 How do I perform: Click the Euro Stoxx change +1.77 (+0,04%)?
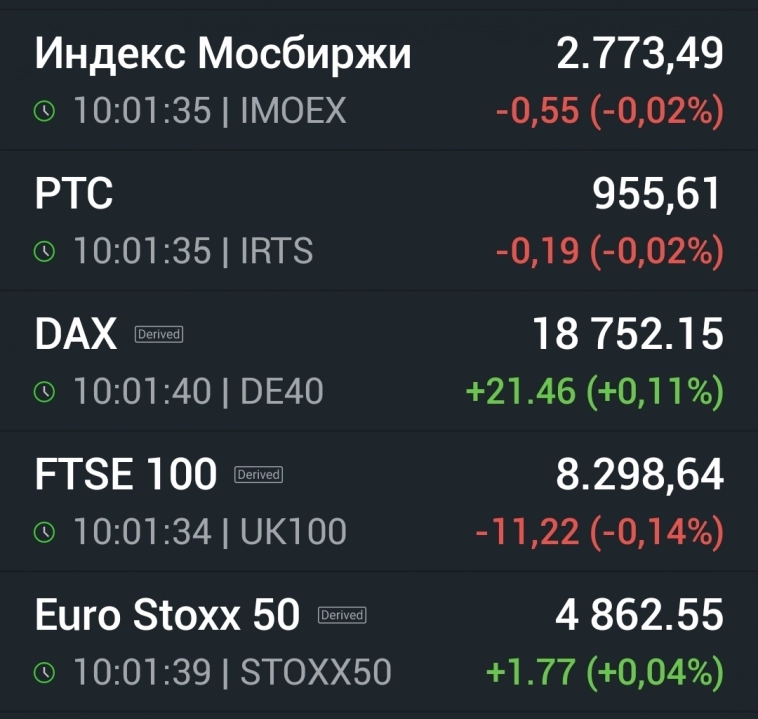(x=604, y=673)
